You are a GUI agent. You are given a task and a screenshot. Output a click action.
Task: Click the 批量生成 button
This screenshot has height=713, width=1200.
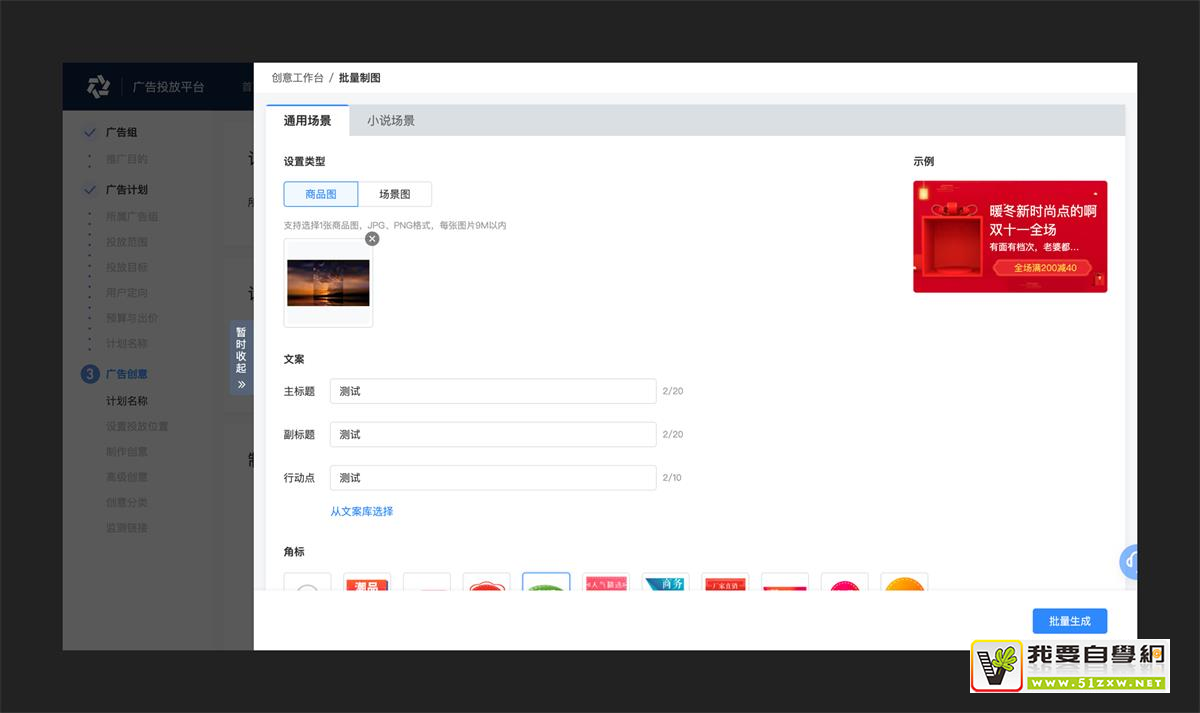click(1069, 621)
